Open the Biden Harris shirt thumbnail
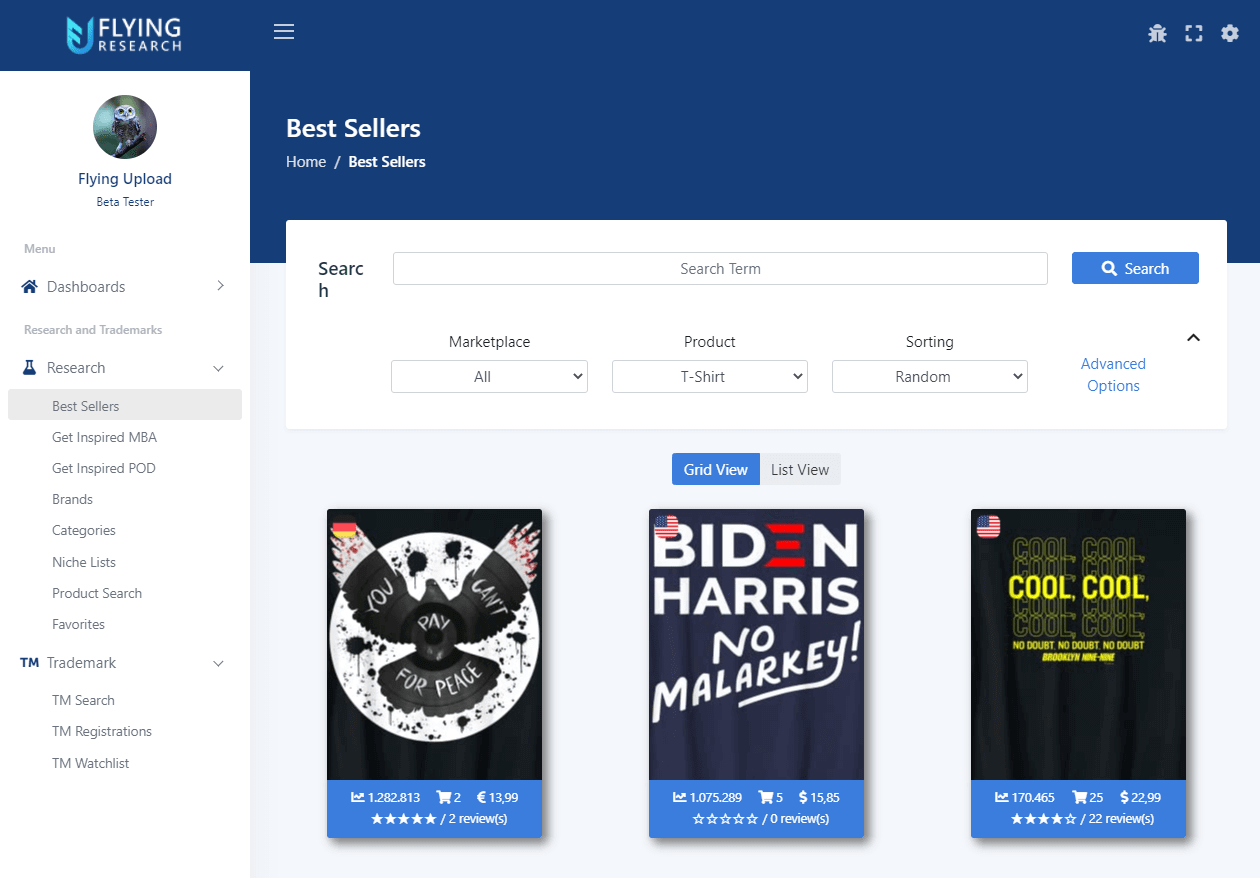The width and height of the screenshot is (1260, 878). pyautogui.click(x=756, y=645)
